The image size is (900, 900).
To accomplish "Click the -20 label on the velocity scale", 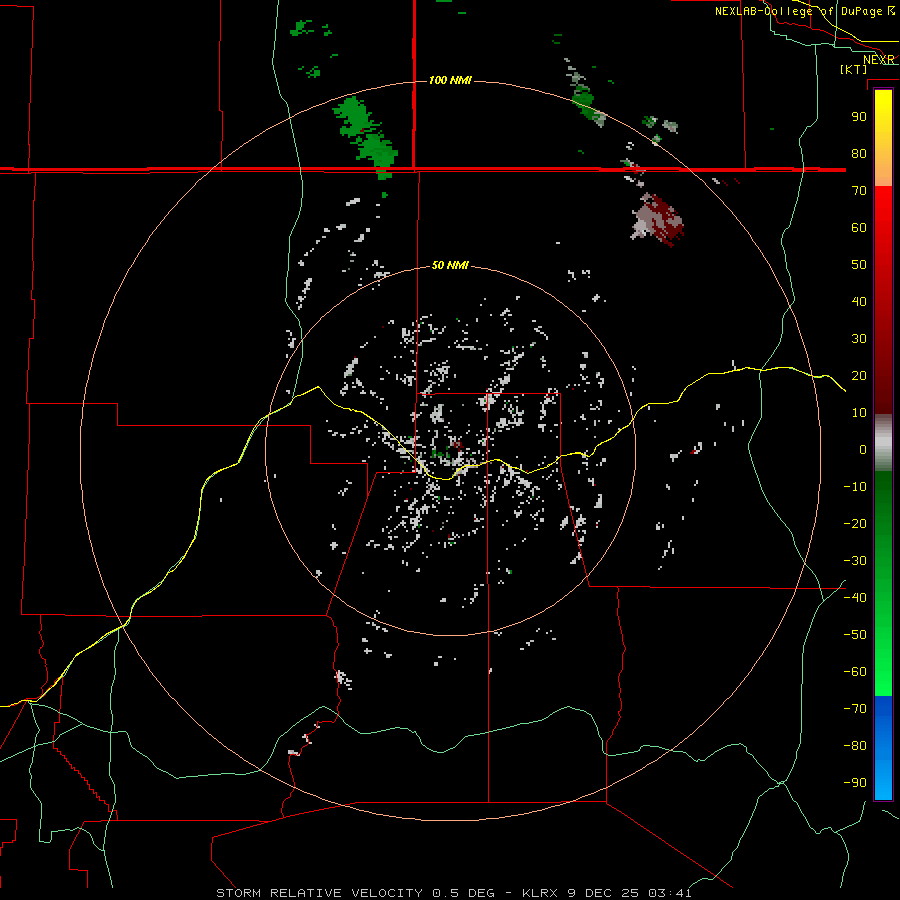I will coord(855,524).
